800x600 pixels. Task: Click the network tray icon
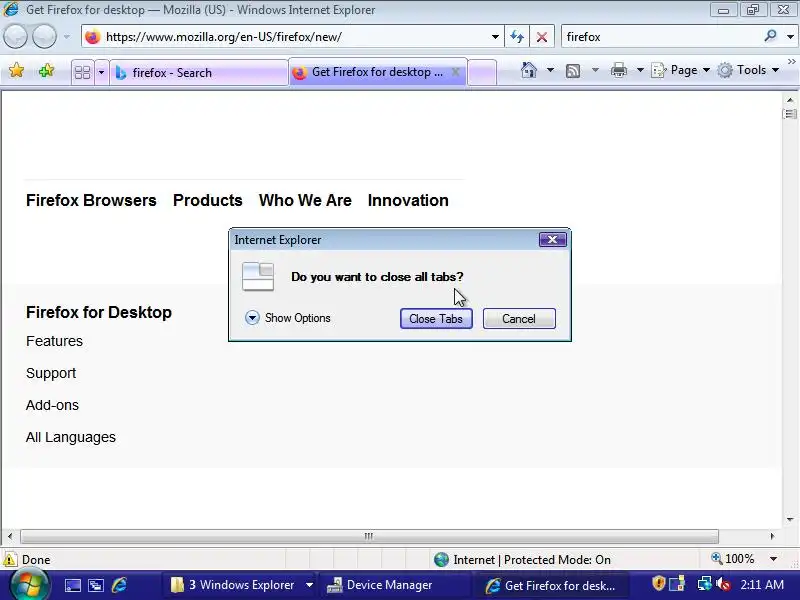(705, 584)
